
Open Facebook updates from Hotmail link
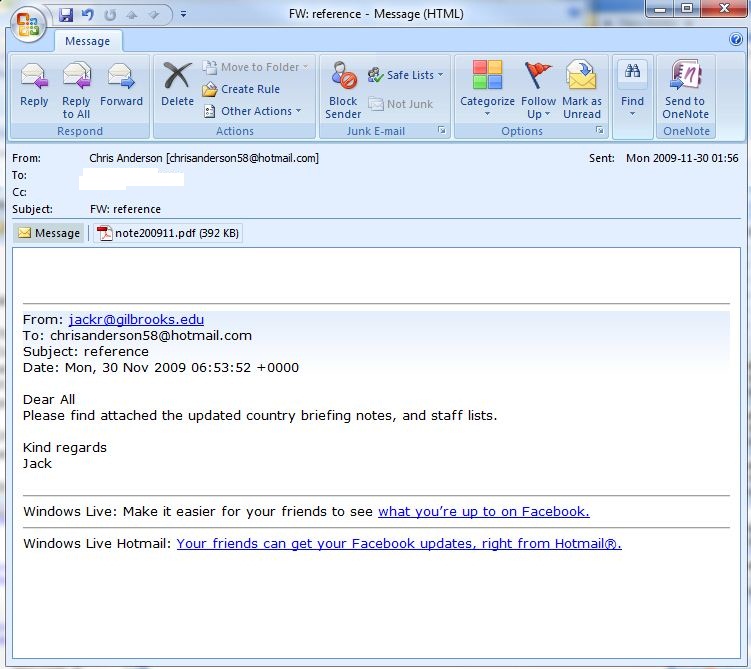point(399,544)
